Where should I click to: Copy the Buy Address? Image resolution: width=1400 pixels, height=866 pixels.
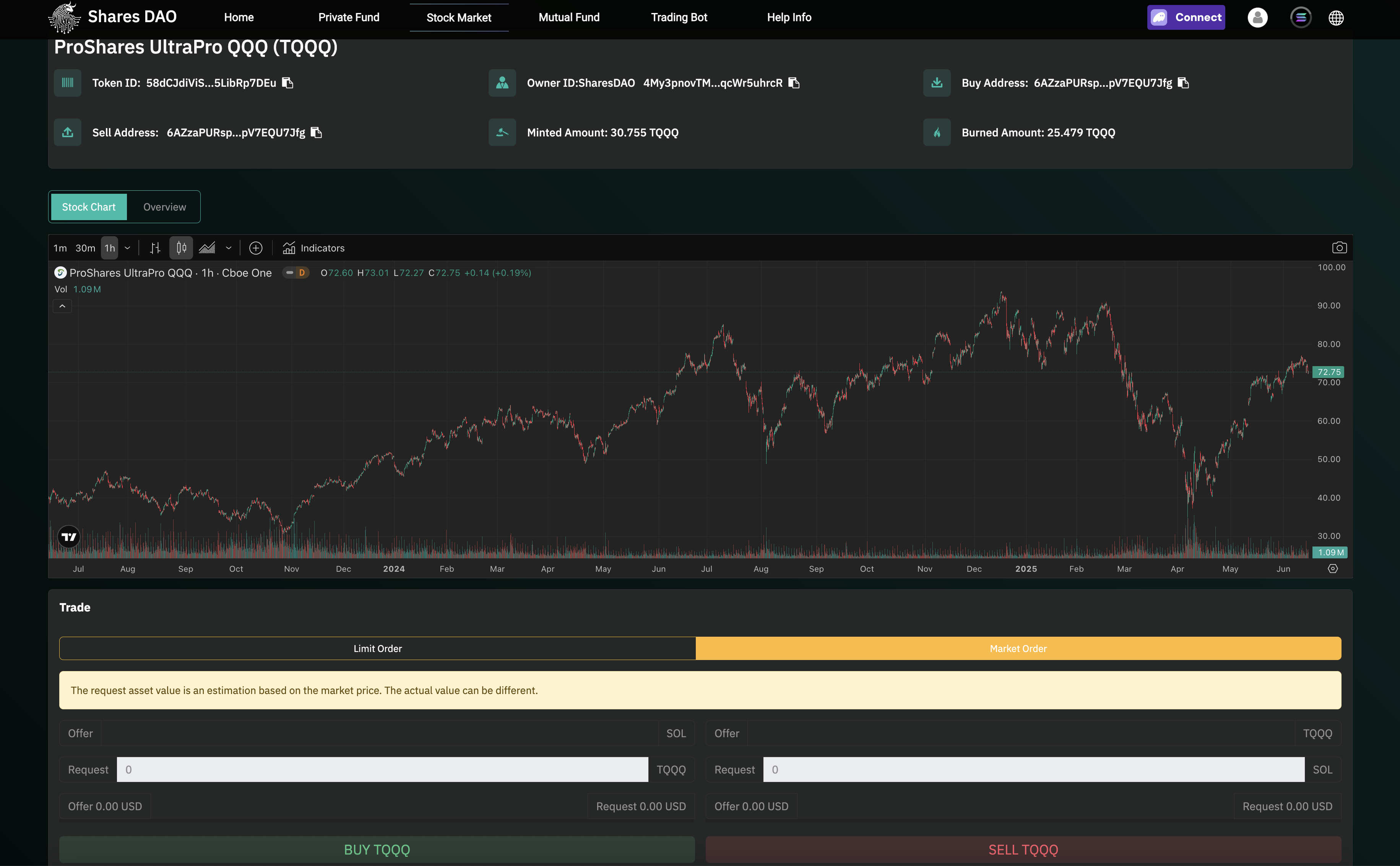point(1184,83)
